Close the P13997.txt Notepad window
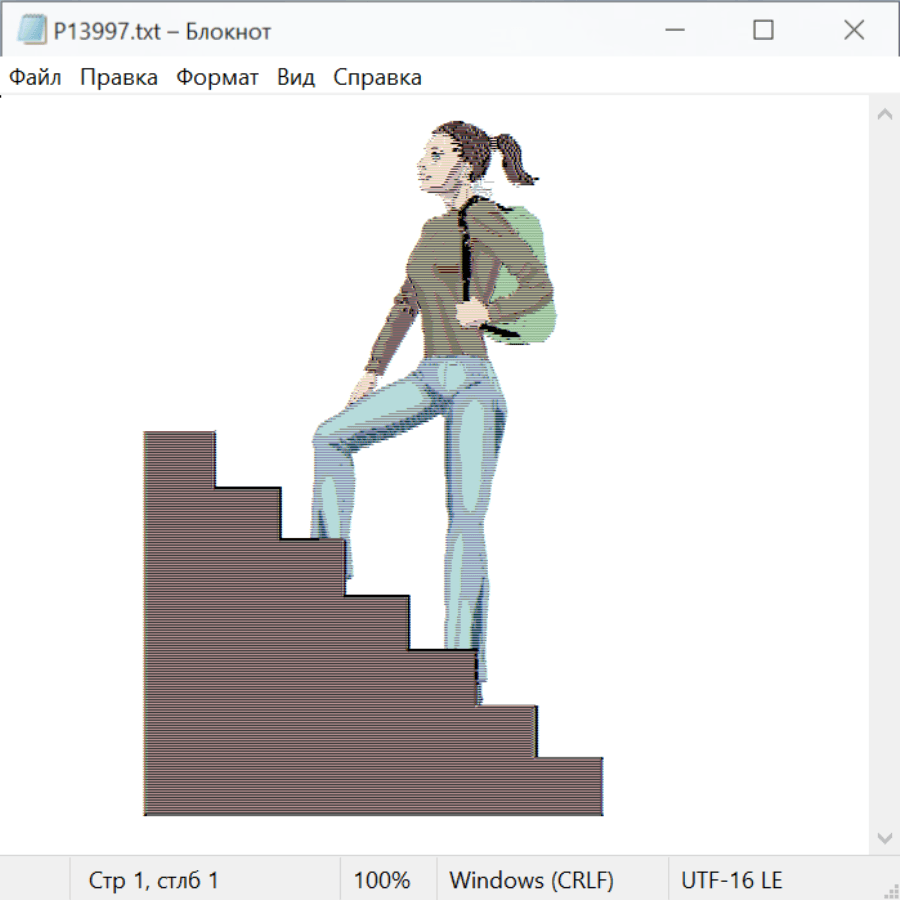Image resolution: width=900 pixels, height=900 pixels. (854, 31)
